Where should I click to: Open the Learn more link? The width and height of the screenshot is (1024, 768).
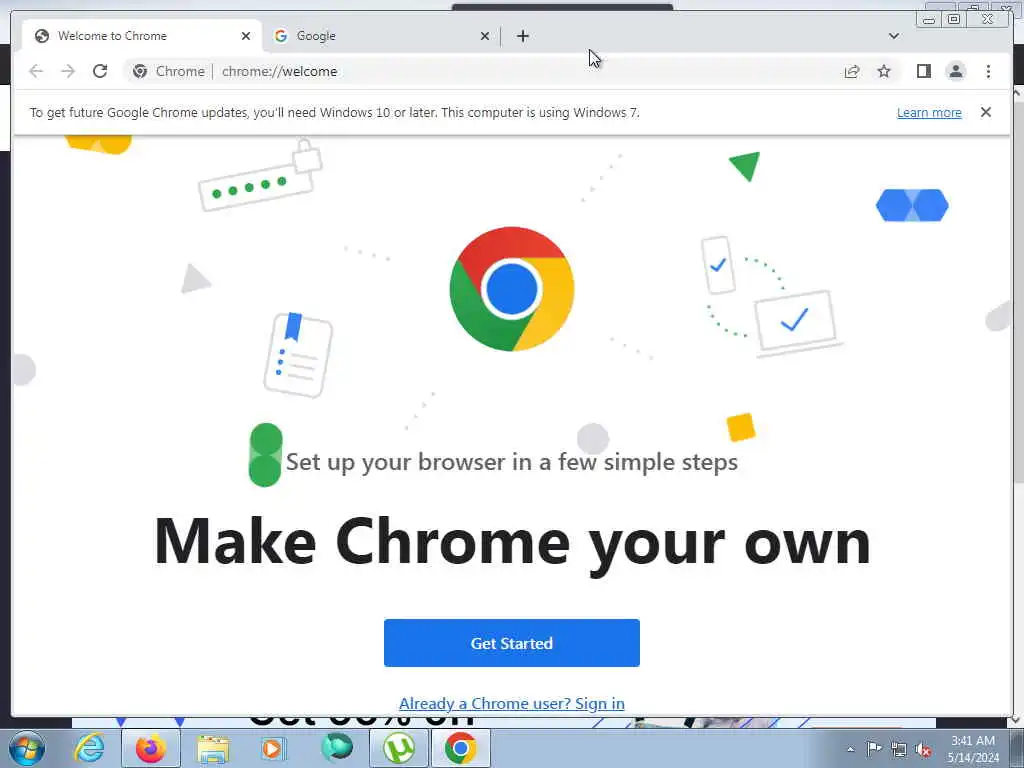point(929,112)
